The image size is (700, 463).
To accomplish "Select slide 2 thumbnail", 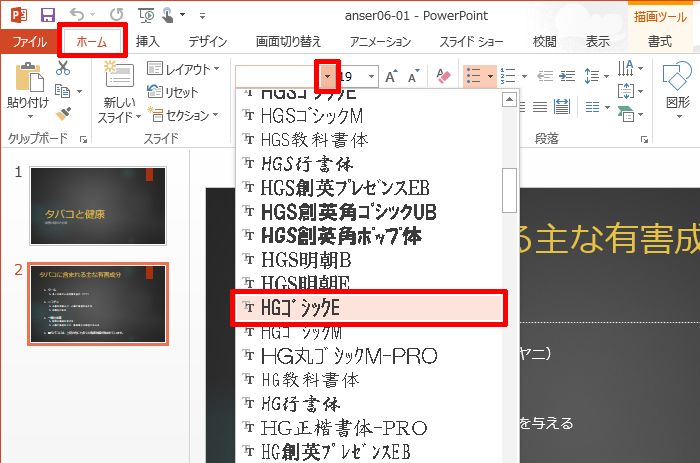I will (x=98, y=304).
